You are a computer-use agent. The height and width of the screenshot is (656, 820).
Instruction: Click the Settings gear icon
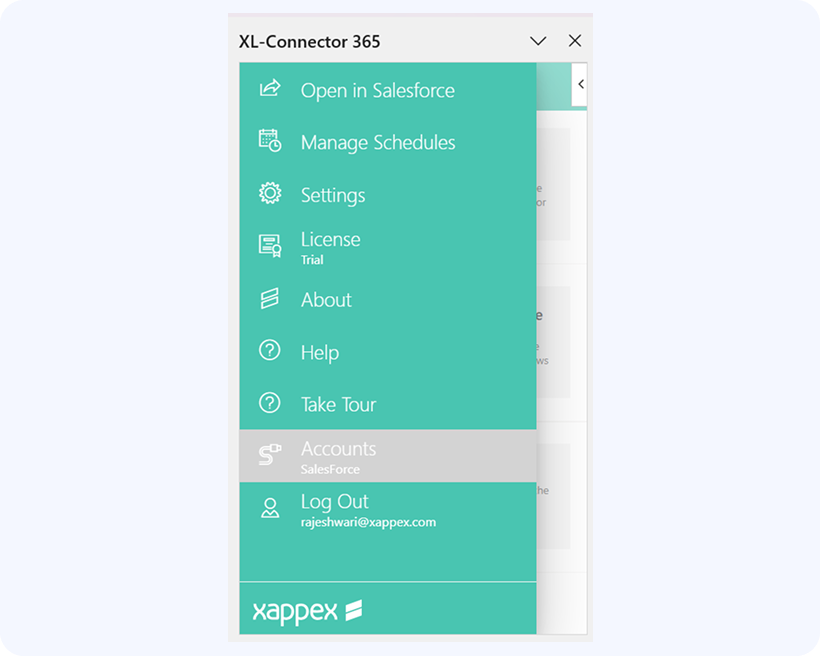click(270, 194)
